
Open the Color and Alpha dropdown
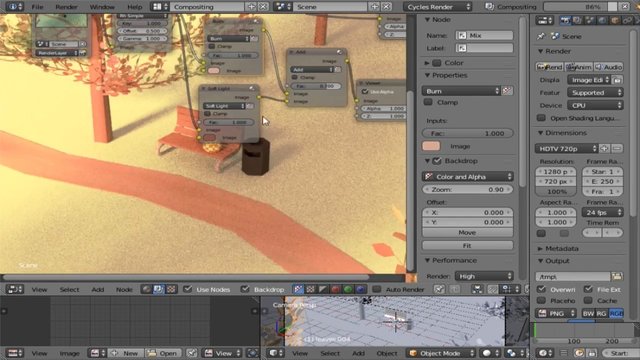(468, 176)
